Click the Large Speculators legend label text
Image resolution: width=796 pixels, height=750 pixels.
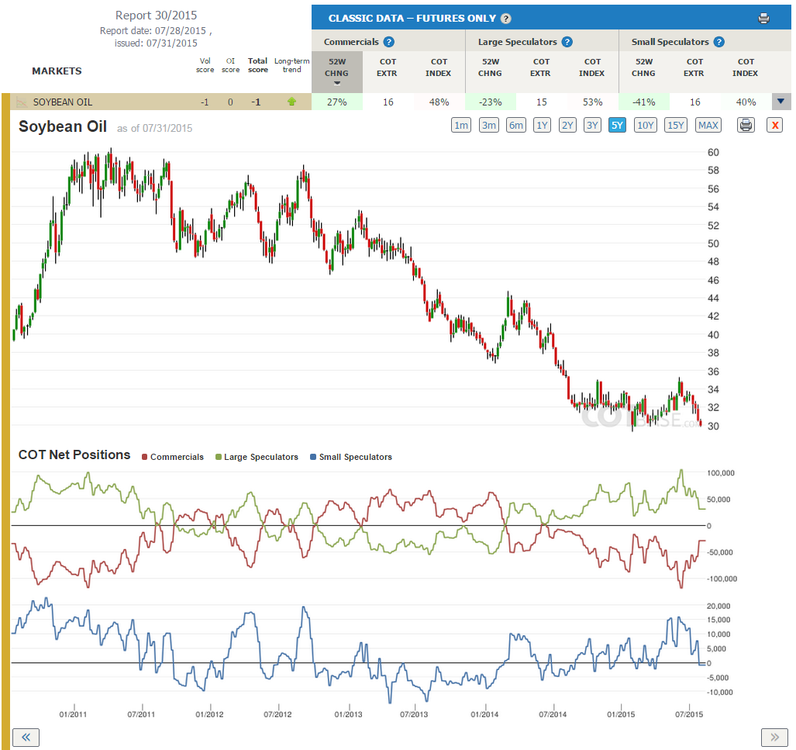click(x=261, y=457)
